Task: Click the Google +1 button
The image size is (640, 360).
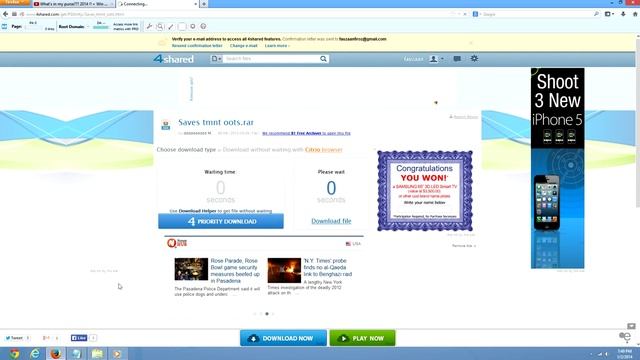Action: [x=47, y=338]
